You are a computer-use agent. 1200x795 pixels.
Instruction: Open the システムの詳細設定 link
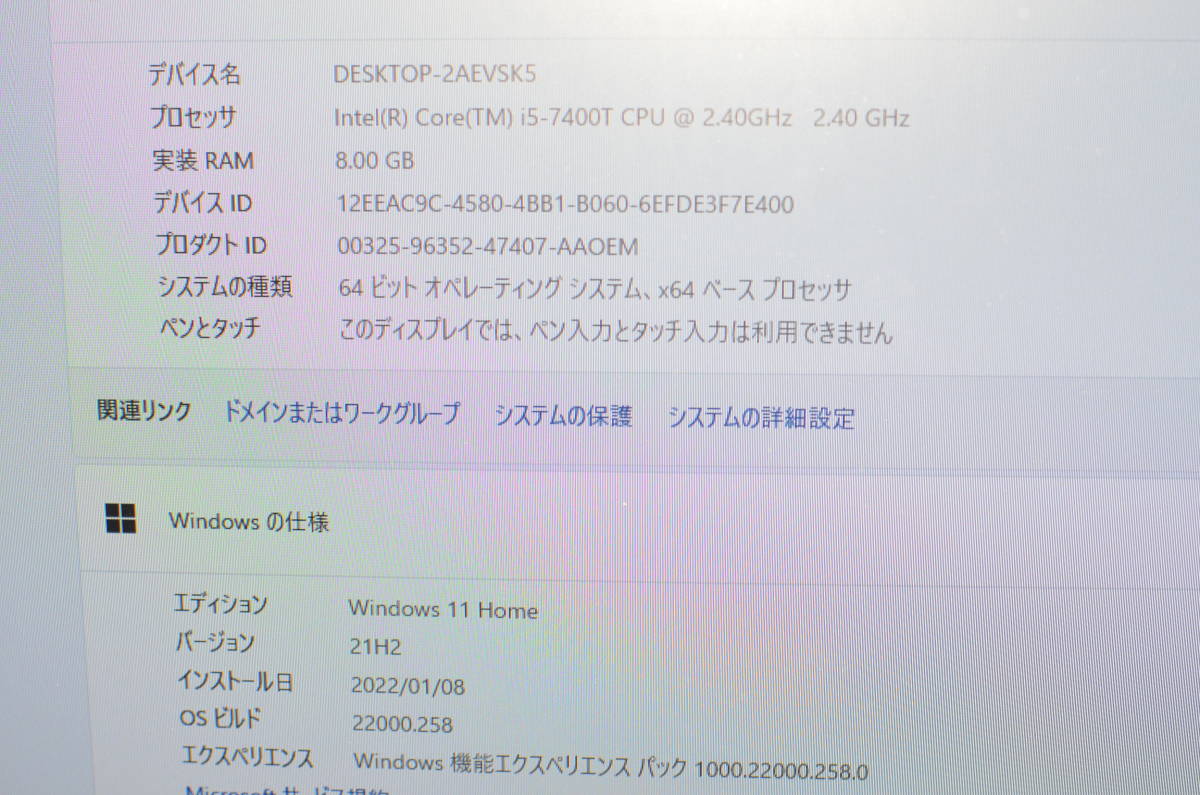pyautogui.click(x=762, y=418)
